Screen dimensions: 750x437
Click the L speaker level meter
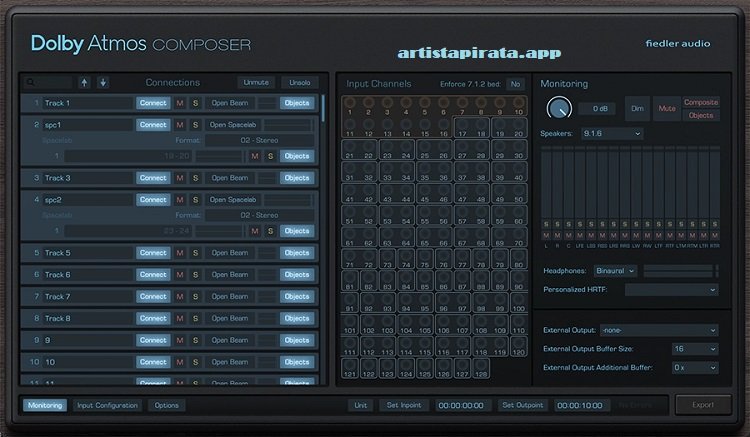(x=546, y=182)
